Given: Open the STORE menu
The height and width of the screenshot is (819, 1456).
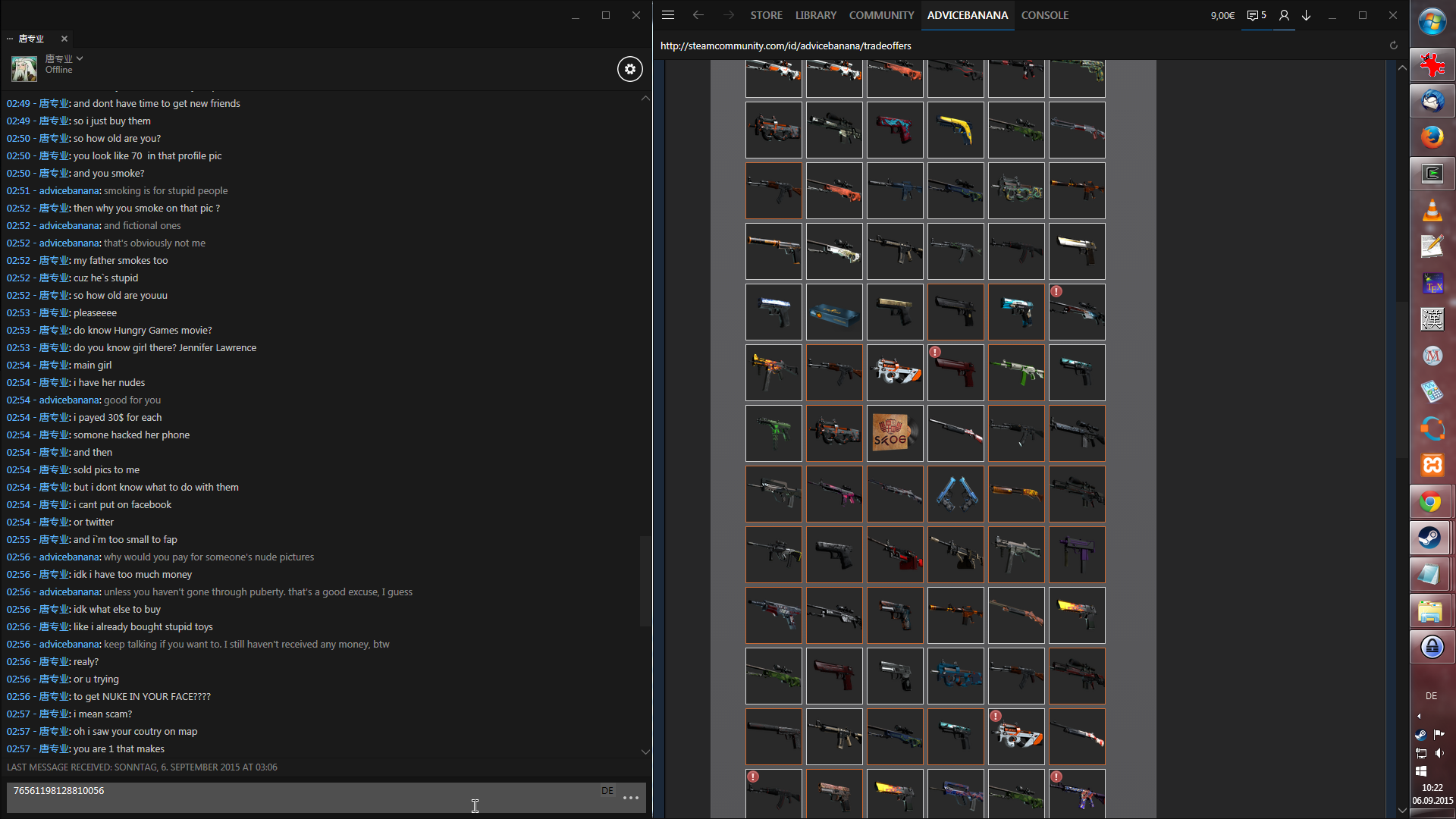Looking at the screenshot, I should [x=766, y=15].
